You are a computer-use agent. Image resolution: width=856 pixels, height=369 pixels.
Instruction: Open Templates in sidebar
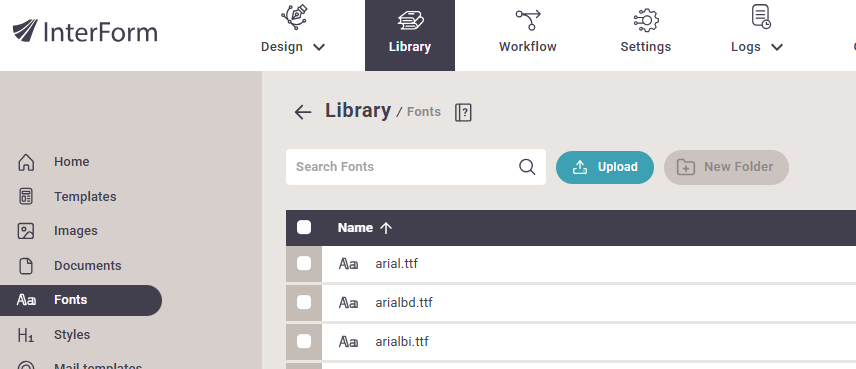point(85,197)
